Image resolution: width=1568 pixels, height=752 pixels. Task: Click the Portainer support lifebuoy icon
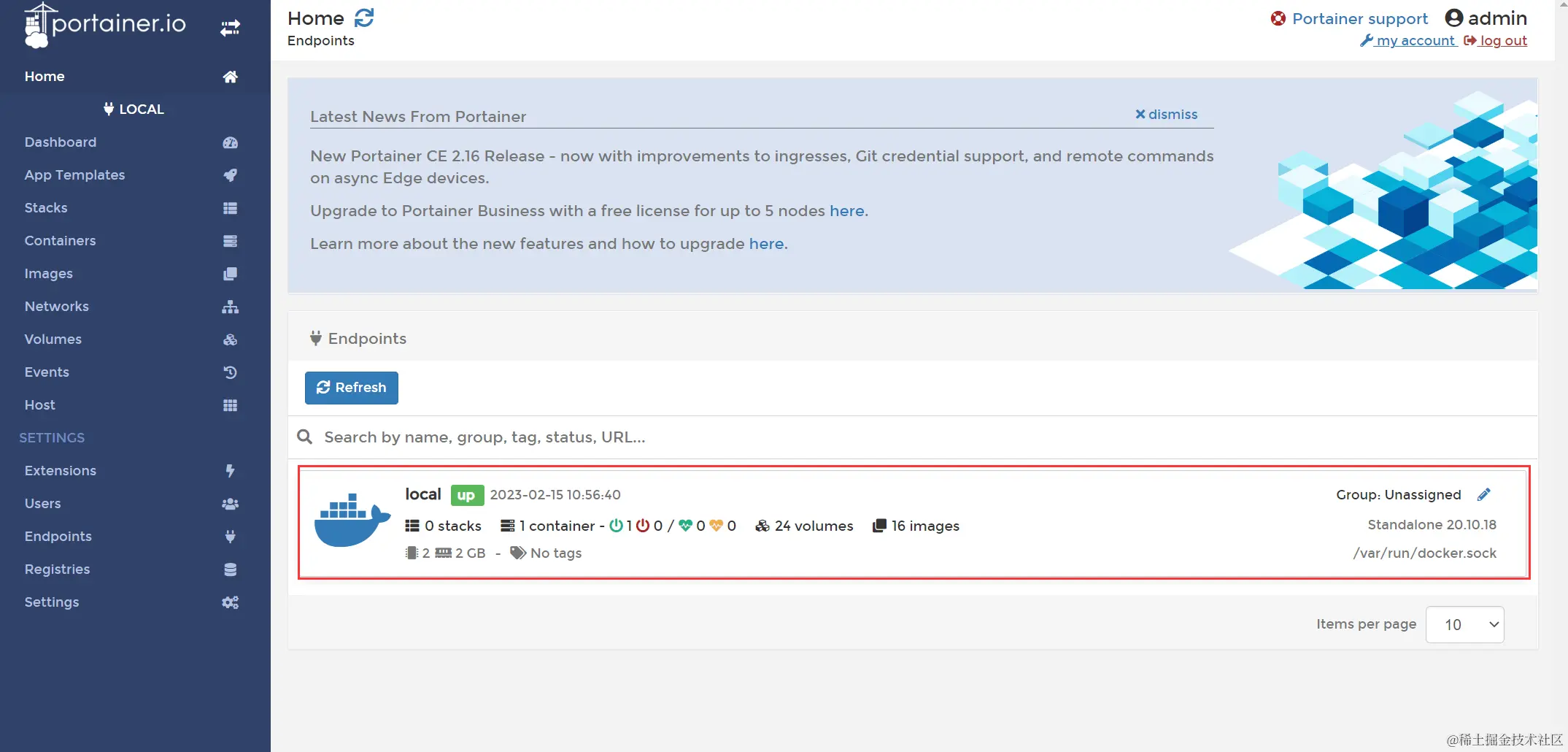[1278, 19]
